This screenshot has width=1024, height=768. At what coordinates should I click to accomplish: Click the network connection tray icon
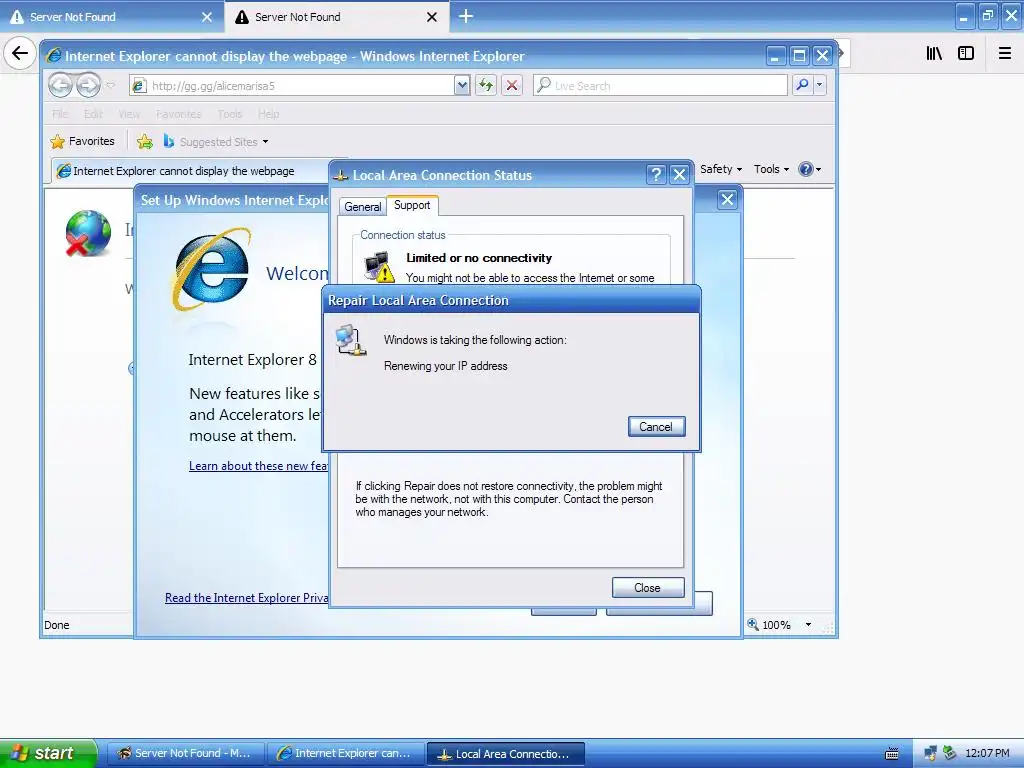931,754
